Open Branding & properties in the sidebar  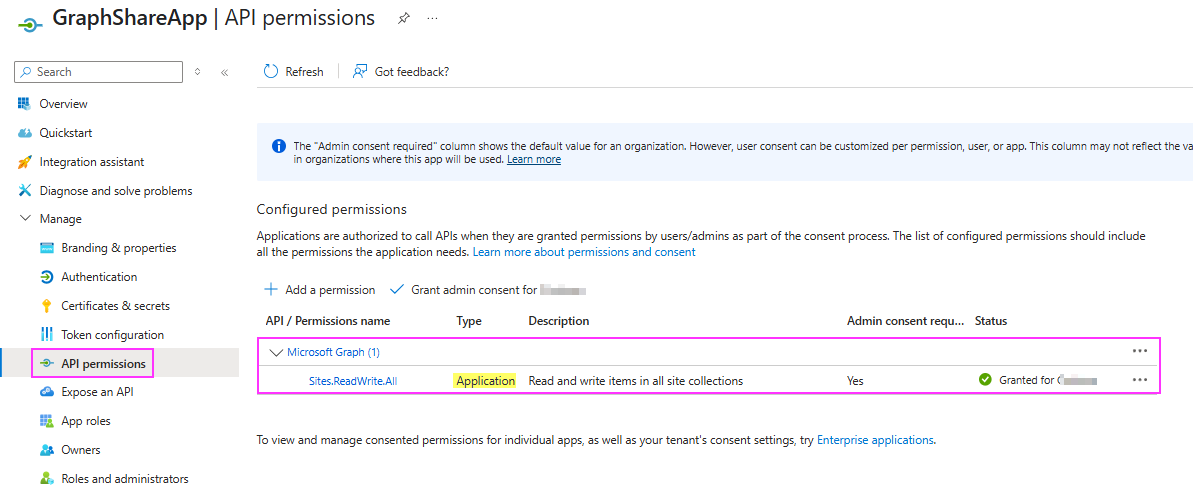pos(120,248)
